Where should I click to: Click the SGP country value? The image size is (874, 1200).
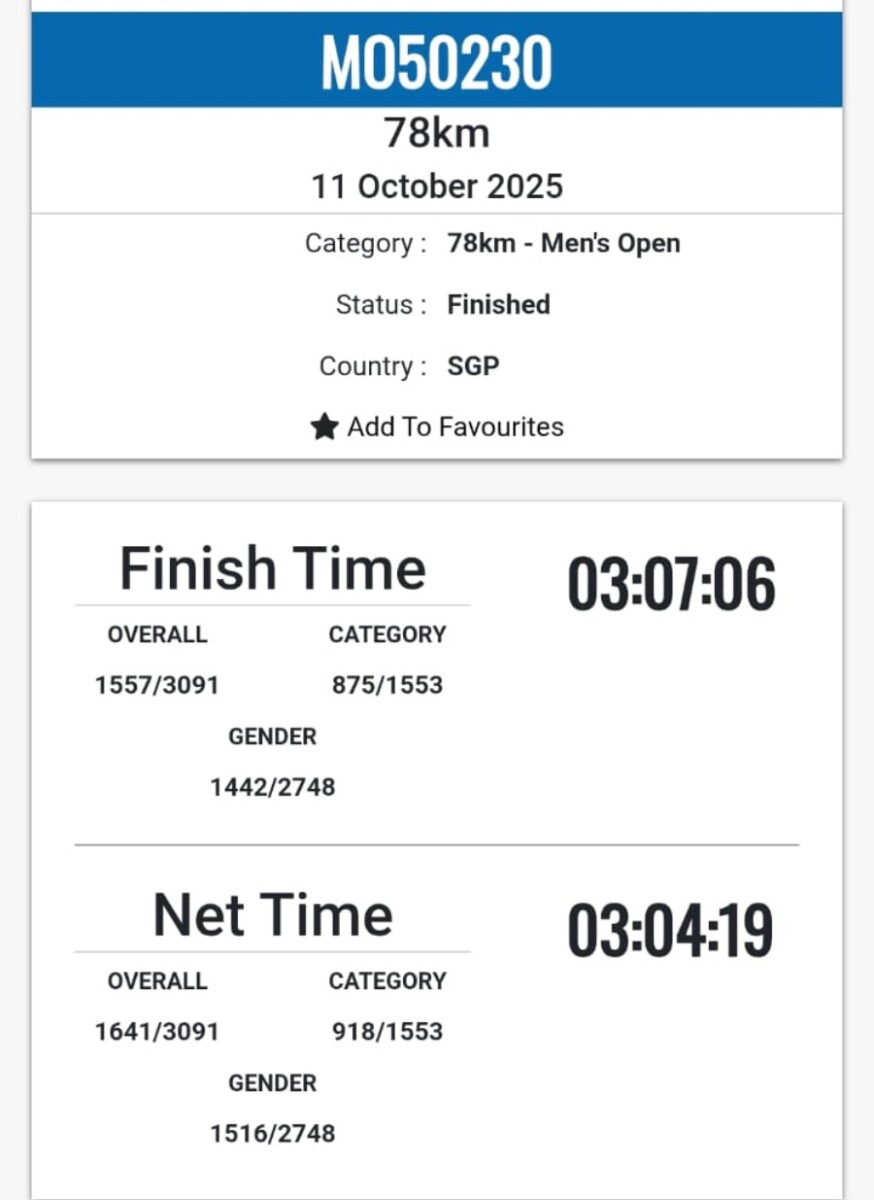(x=473, y=366)
